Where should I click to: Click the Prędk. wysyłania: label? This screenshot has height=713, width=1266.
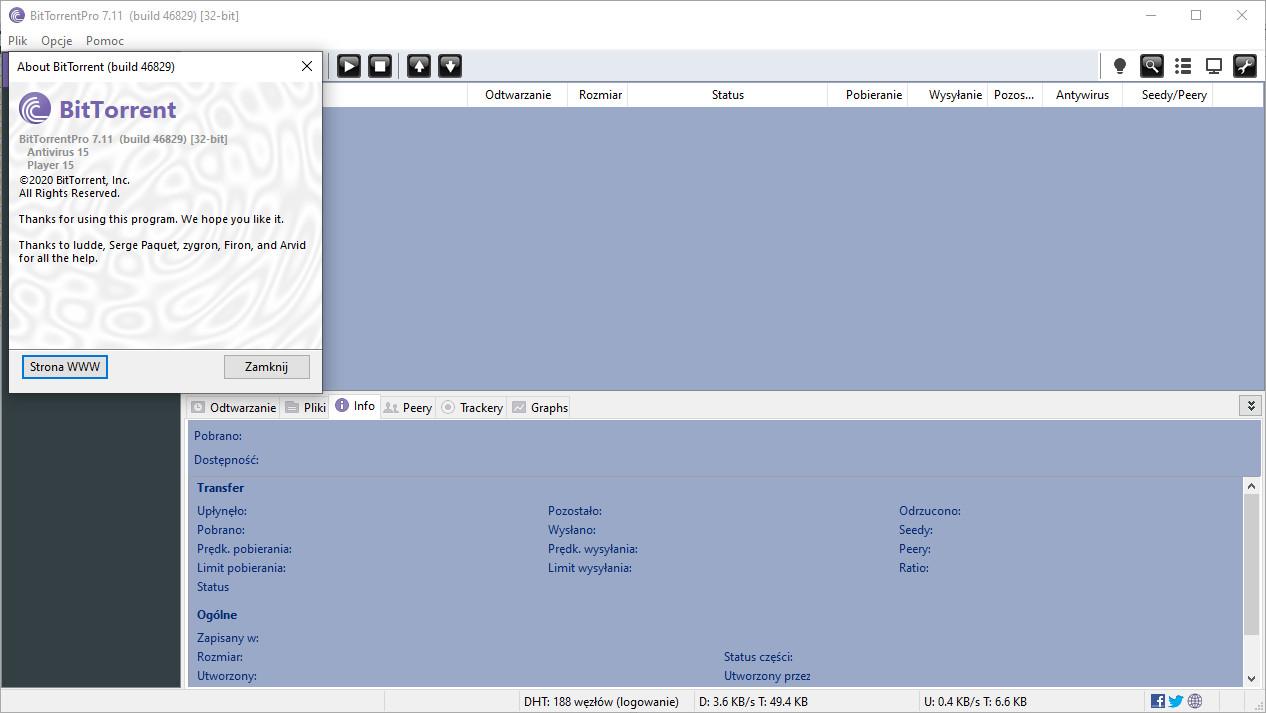593,549
